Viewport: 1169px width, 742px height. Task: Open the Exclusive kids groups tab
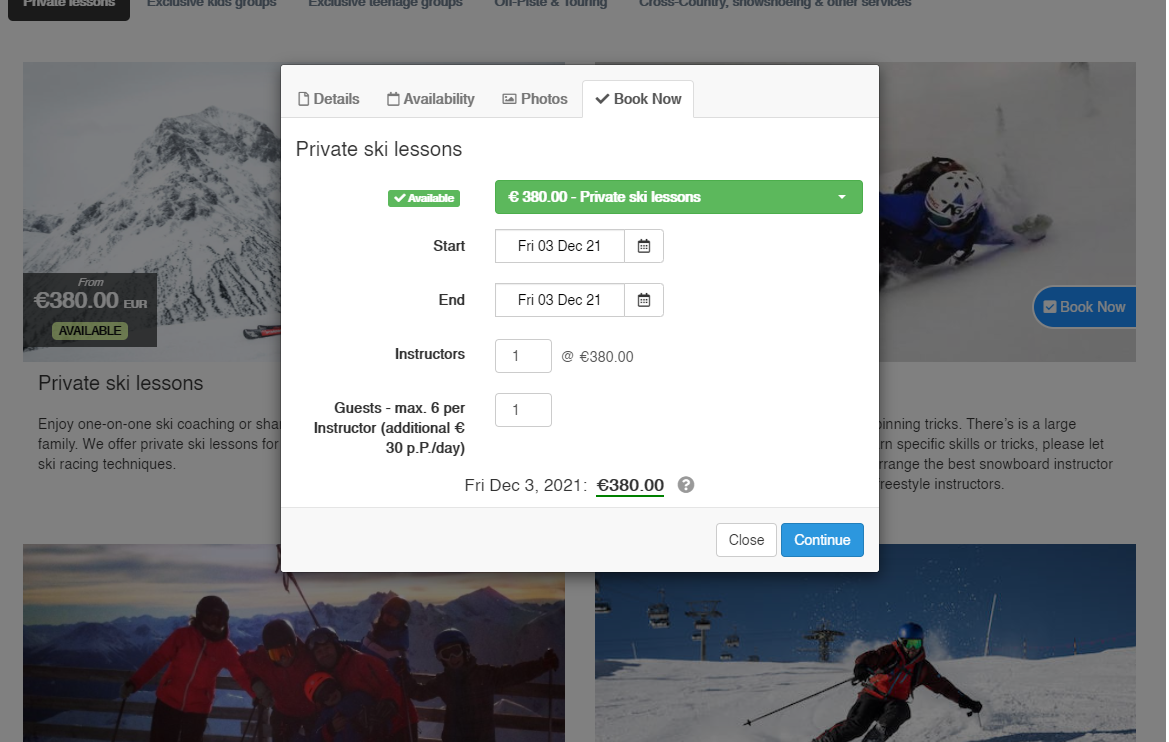coord(212,4)
